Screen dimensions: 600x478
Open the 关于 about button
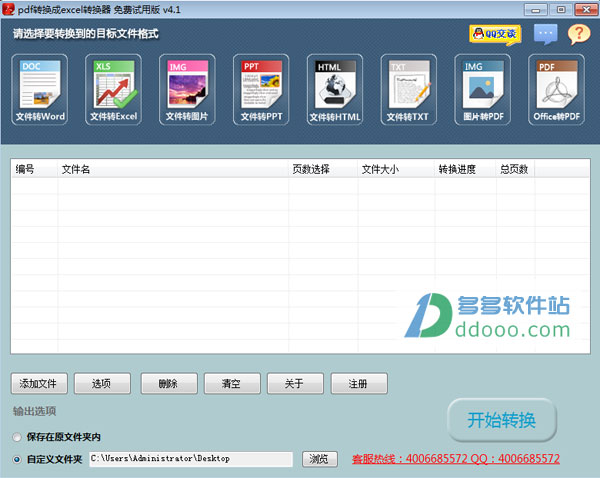(x=295, y=383)
